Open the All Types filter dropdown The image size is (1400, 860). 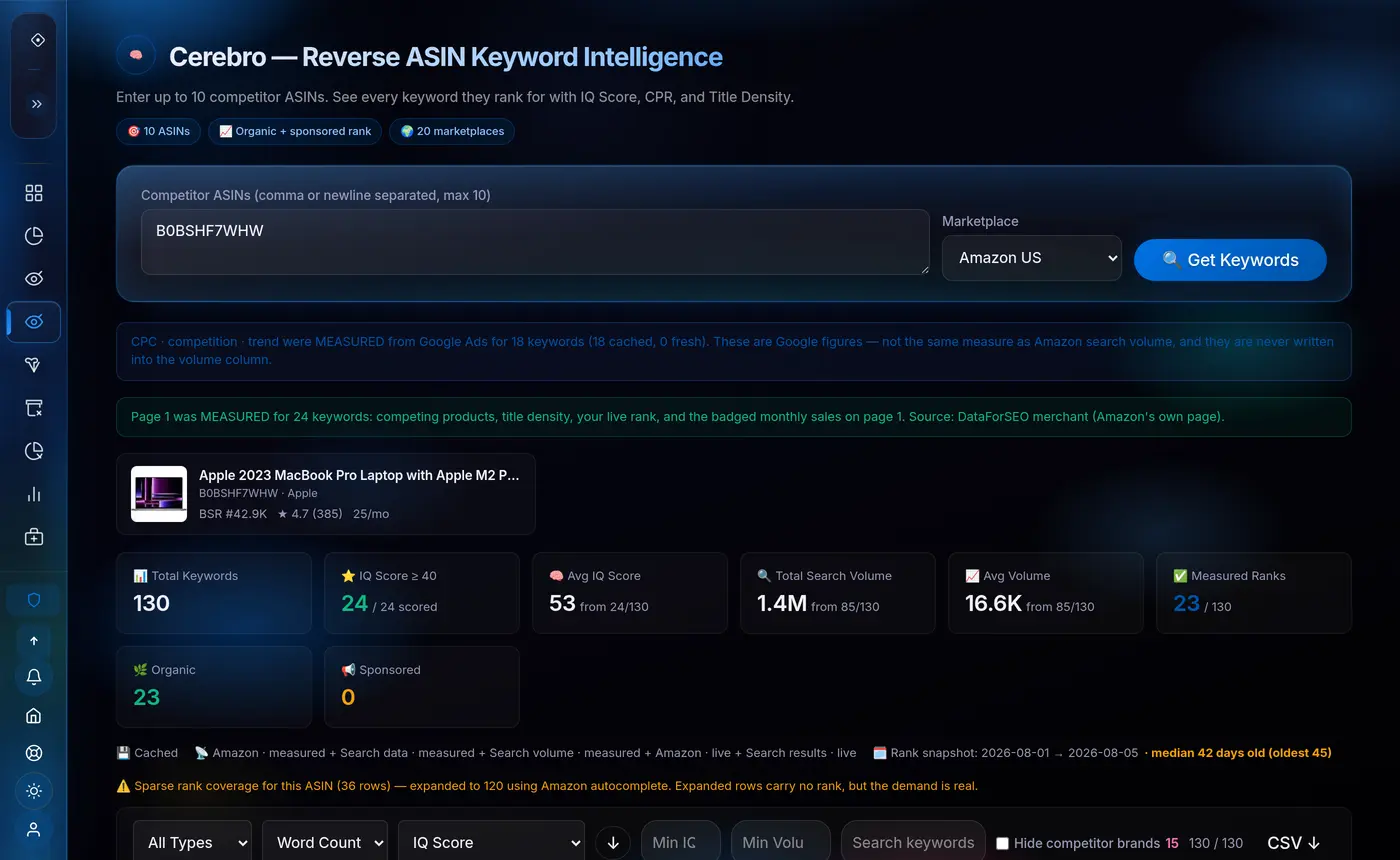[192, 843]
